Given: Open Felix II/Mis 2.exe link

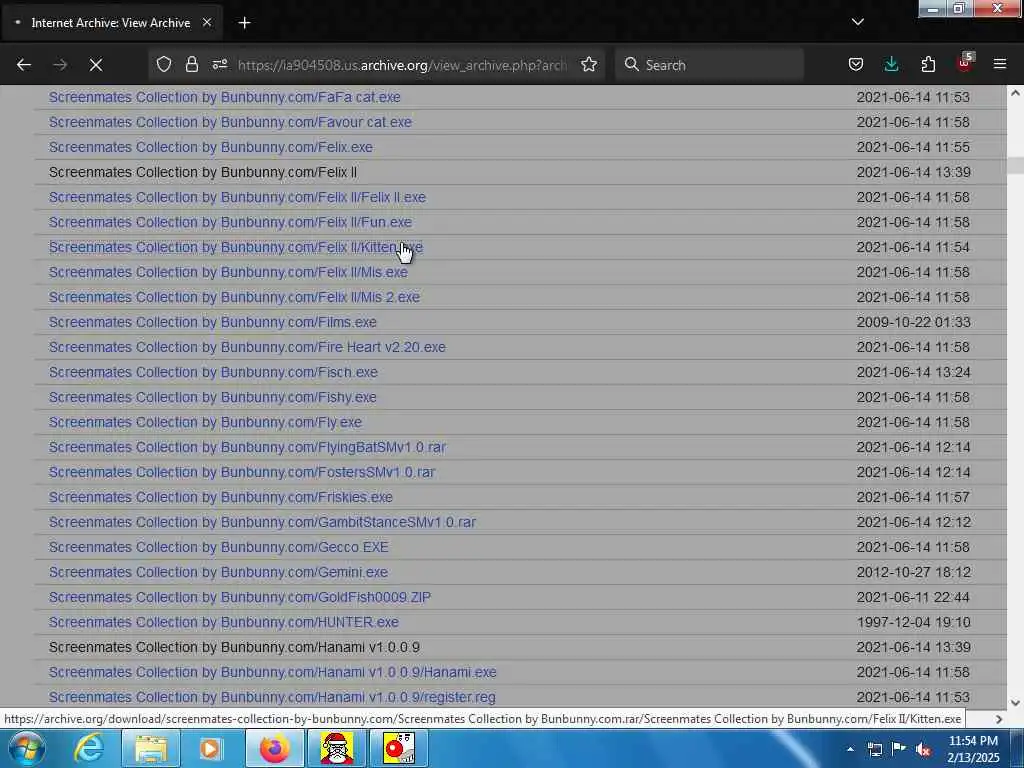Looking at the screenshot, I should [x=234, y=297].
